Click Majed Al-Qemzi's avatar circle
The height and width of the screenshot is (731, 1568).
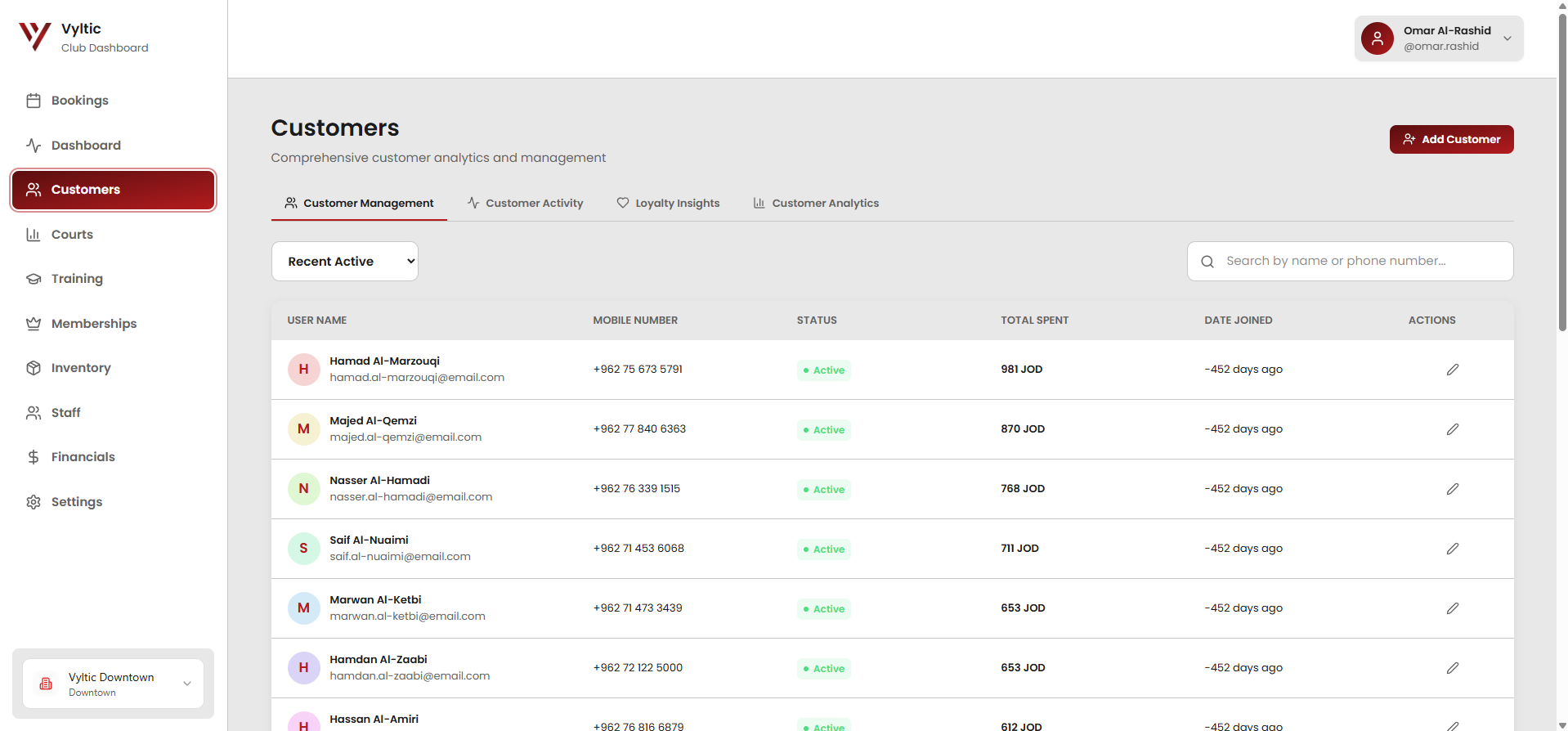[303, 429]
